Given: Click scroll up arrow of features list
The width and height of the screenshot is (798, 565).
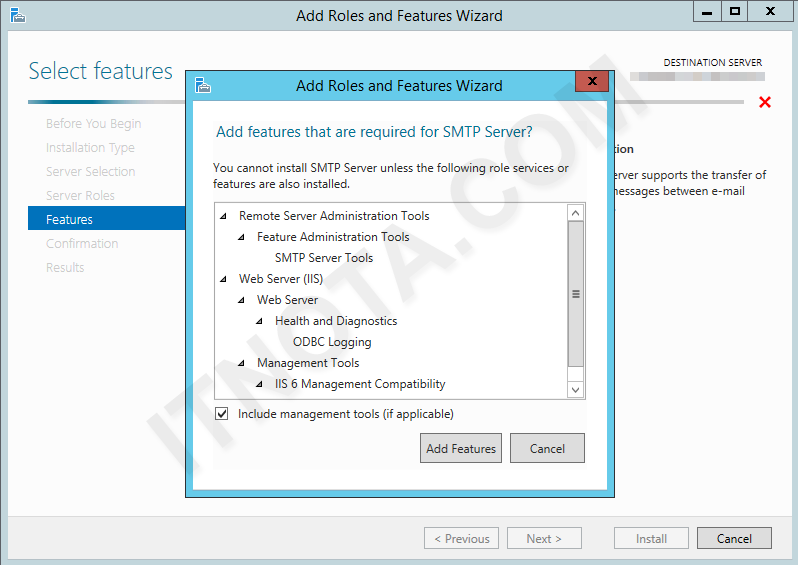Looking at the screenshot, I should coord(576,213).
